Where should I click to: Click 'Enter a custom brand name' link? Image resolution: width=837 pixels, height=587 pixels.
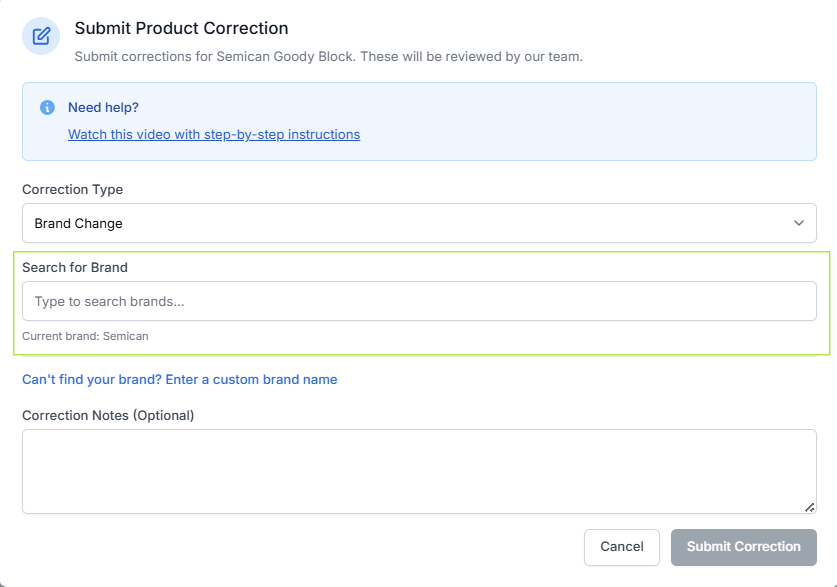pos(180,379)
